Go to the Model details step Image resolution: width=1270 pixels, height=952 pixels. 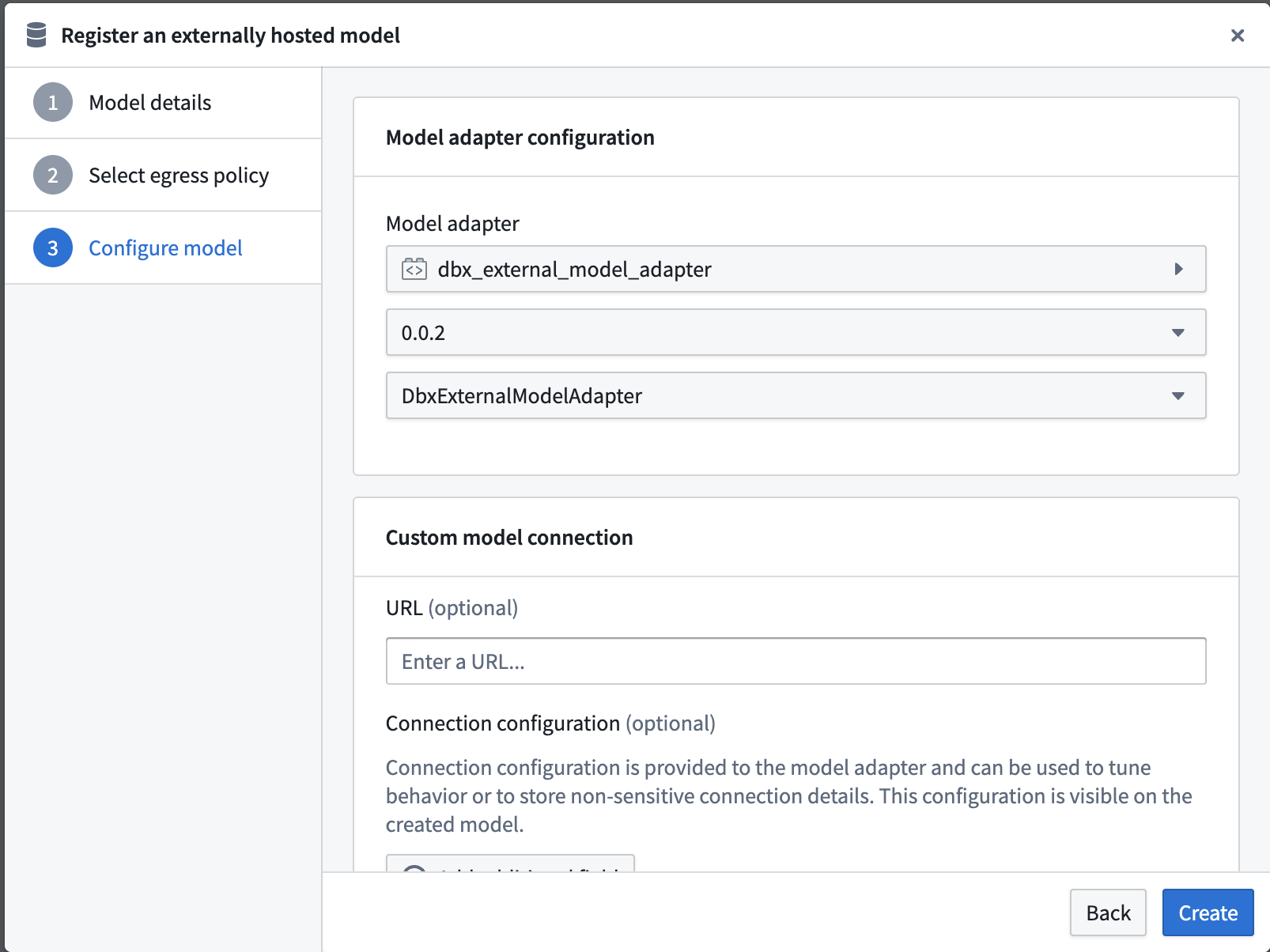[149, 102]
